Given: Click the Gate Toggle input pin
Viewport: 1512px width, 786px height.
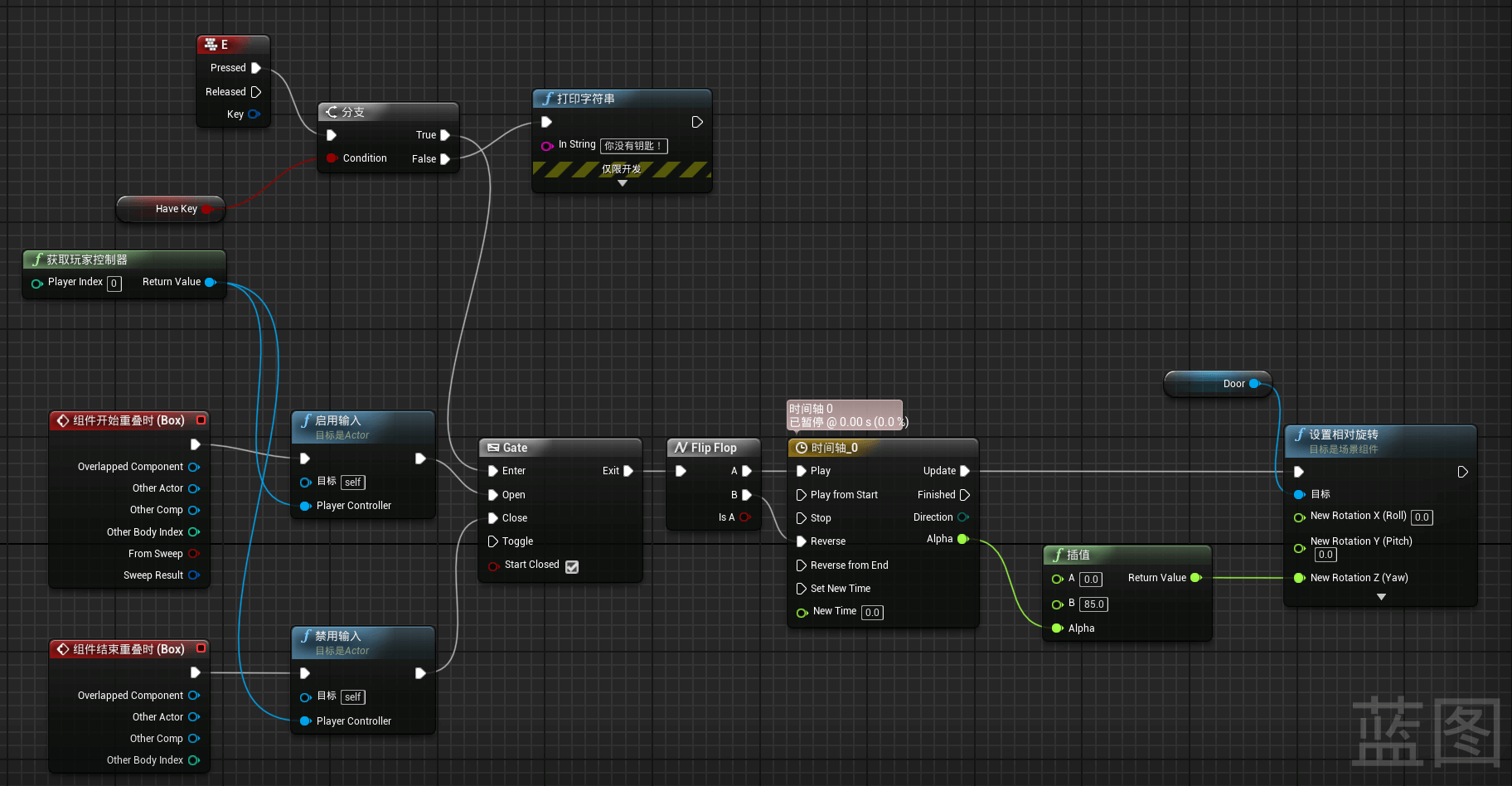Looking at the screenshot, I should (x=493, y=541).
